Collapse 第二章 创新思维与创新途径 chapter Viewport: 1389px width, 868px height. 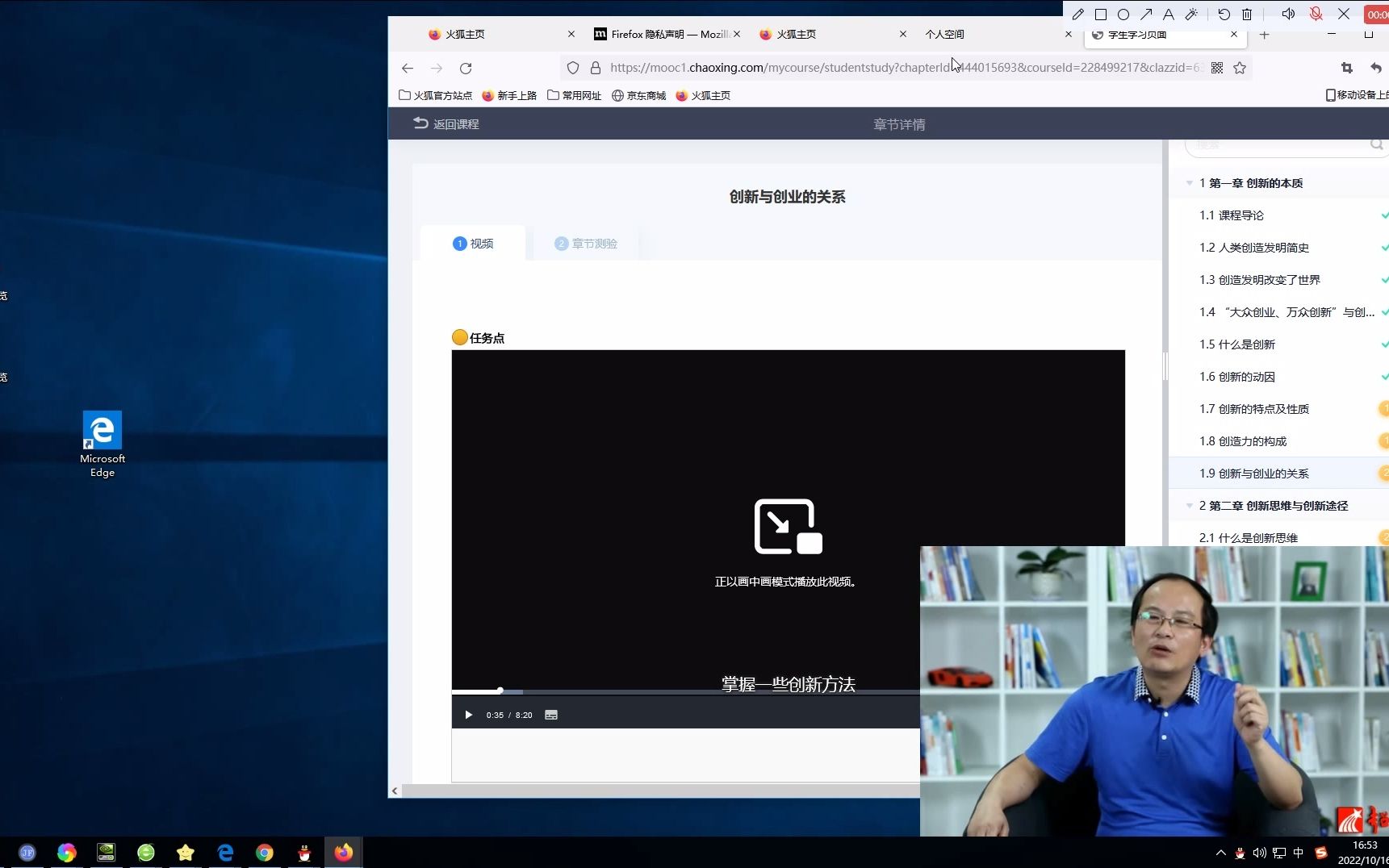coord(1189,506)
